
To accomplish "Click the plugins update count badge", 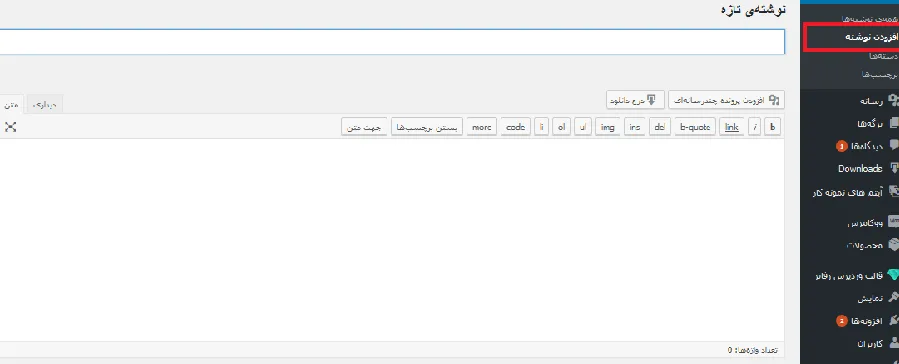I will pyautogui.click(x=841, y=321).
